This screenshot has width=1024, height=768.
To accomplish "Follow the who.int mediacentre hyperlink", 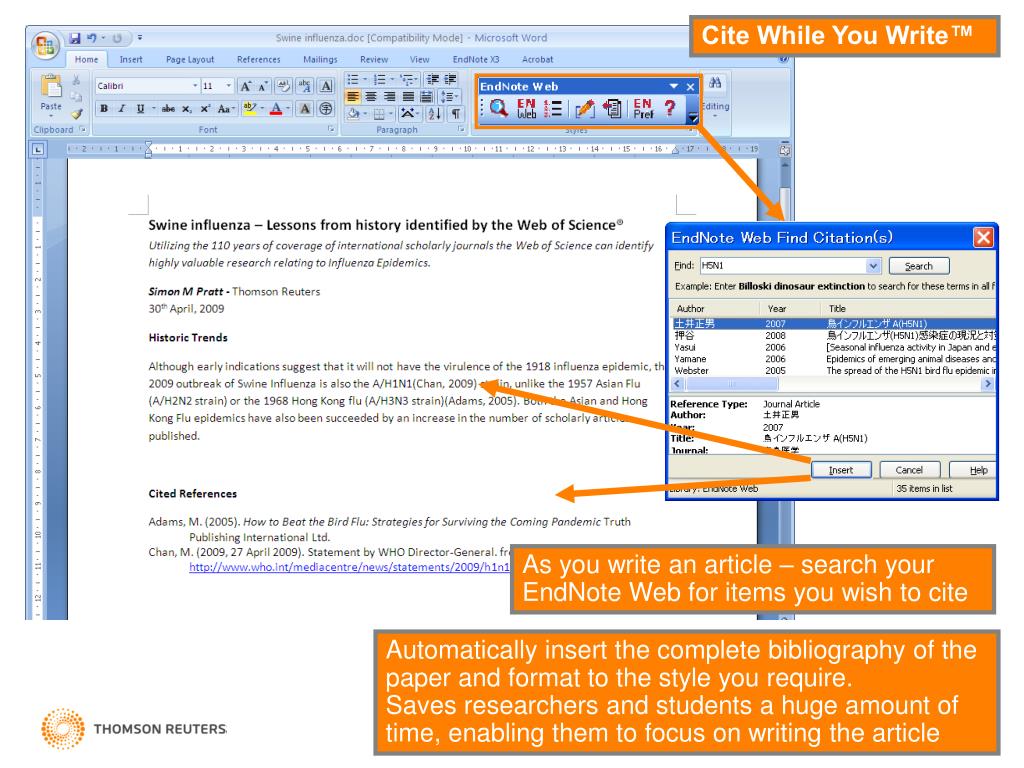I will (x=349, y=567).
